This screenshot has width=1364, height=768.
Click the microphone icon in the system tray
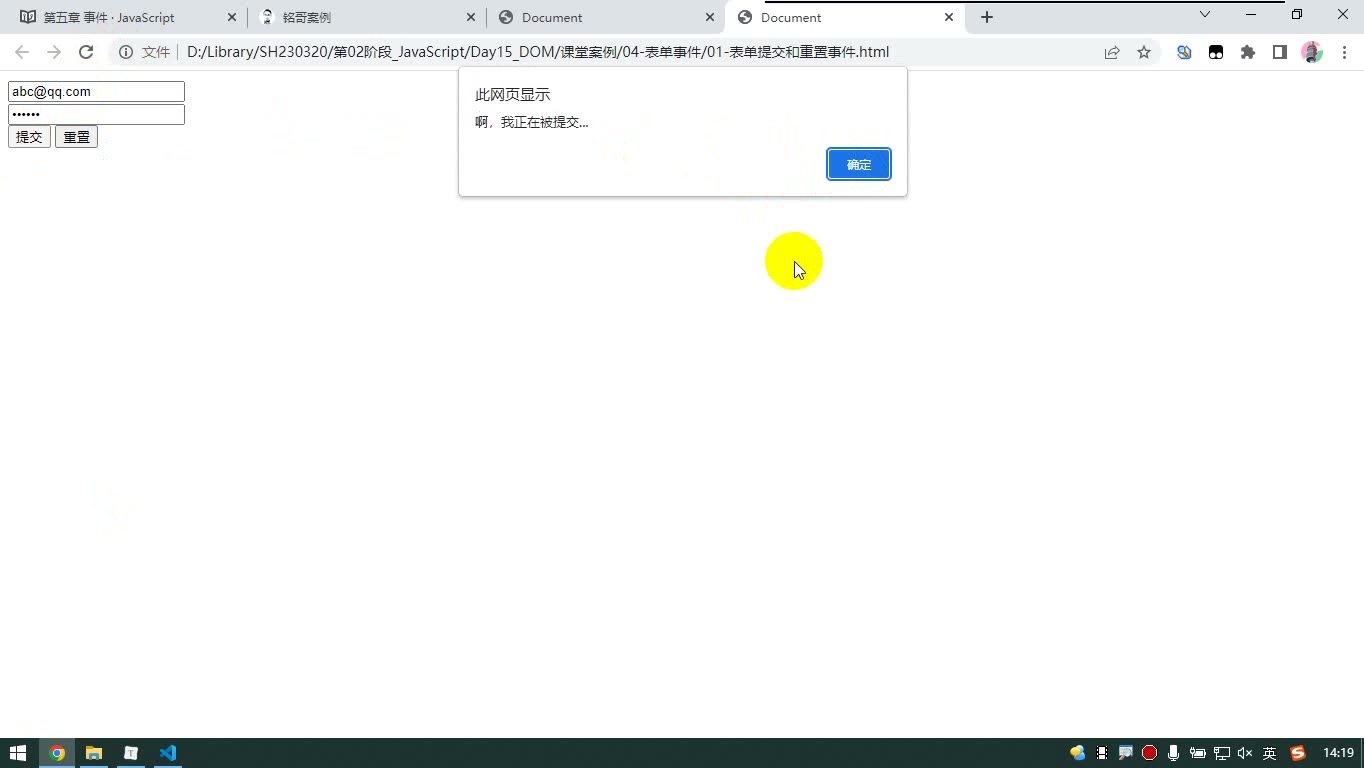(1174, 753)
